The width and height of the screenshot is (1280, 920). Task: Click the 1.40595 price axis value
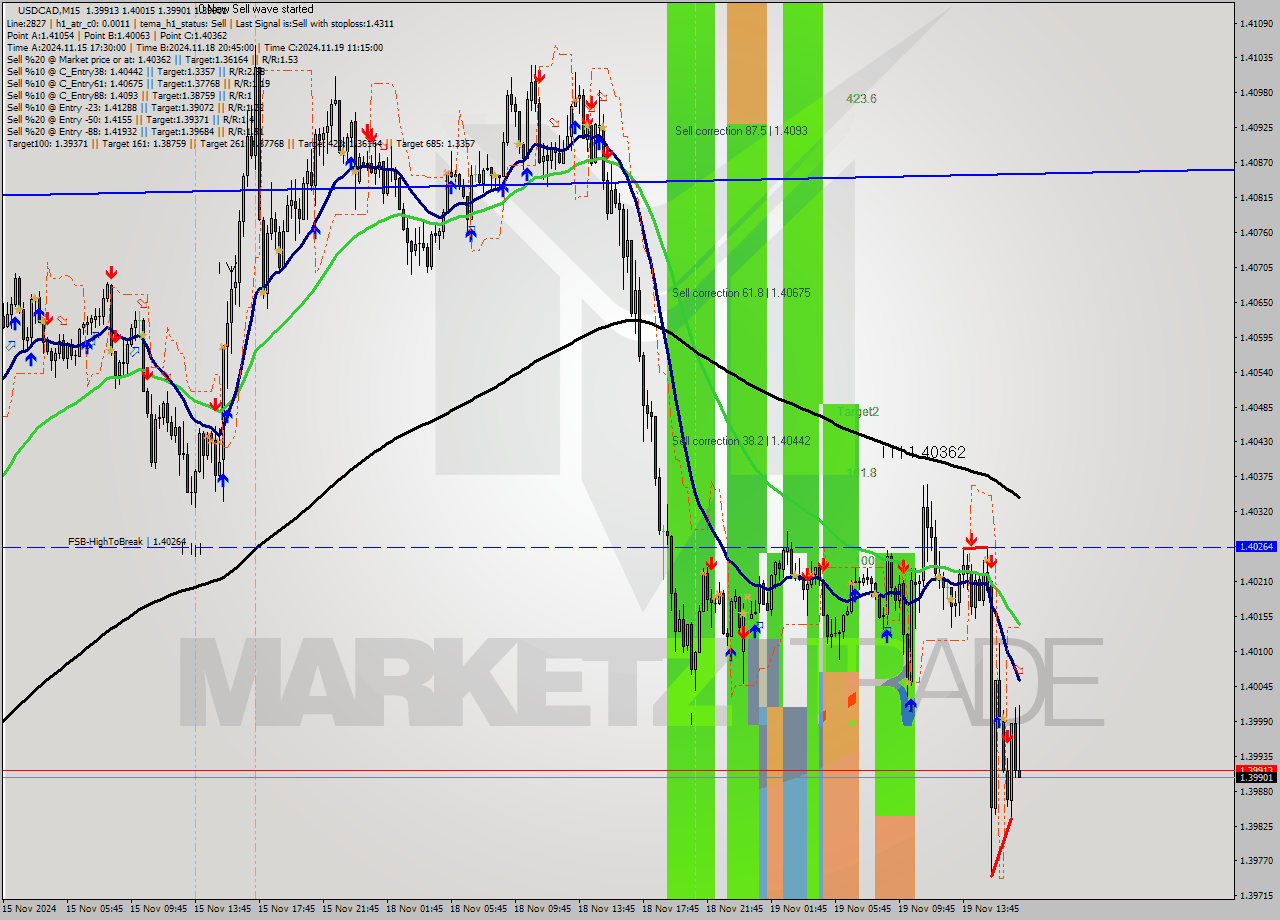[x=1255, y=338]
